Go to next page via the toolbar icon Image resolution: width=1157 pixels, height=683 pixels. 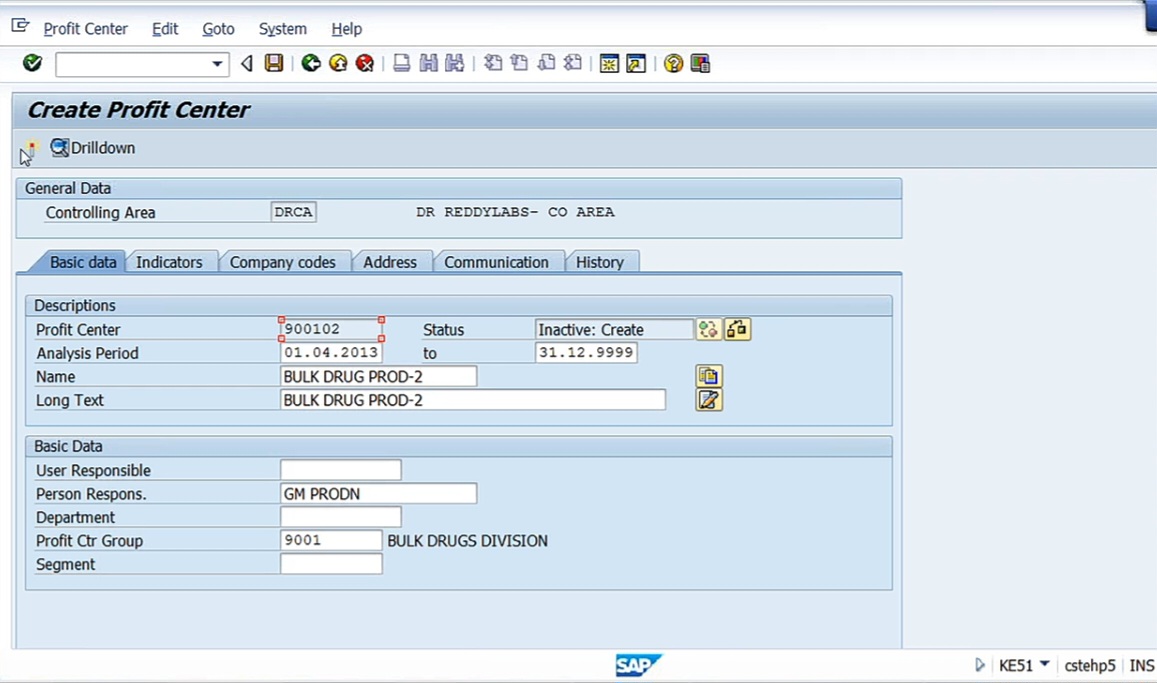pyautogui.click(x=547, y=63)
